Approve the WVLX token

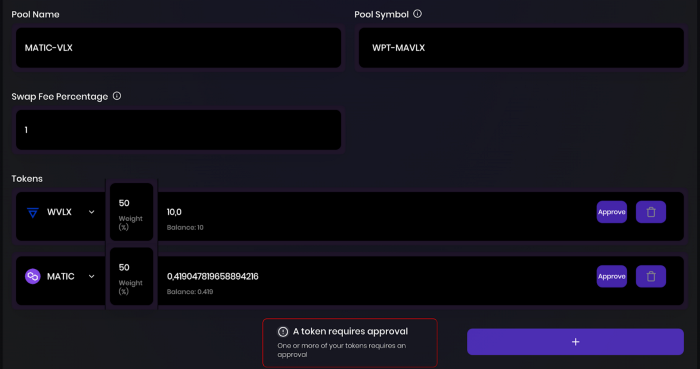[612, 212]
